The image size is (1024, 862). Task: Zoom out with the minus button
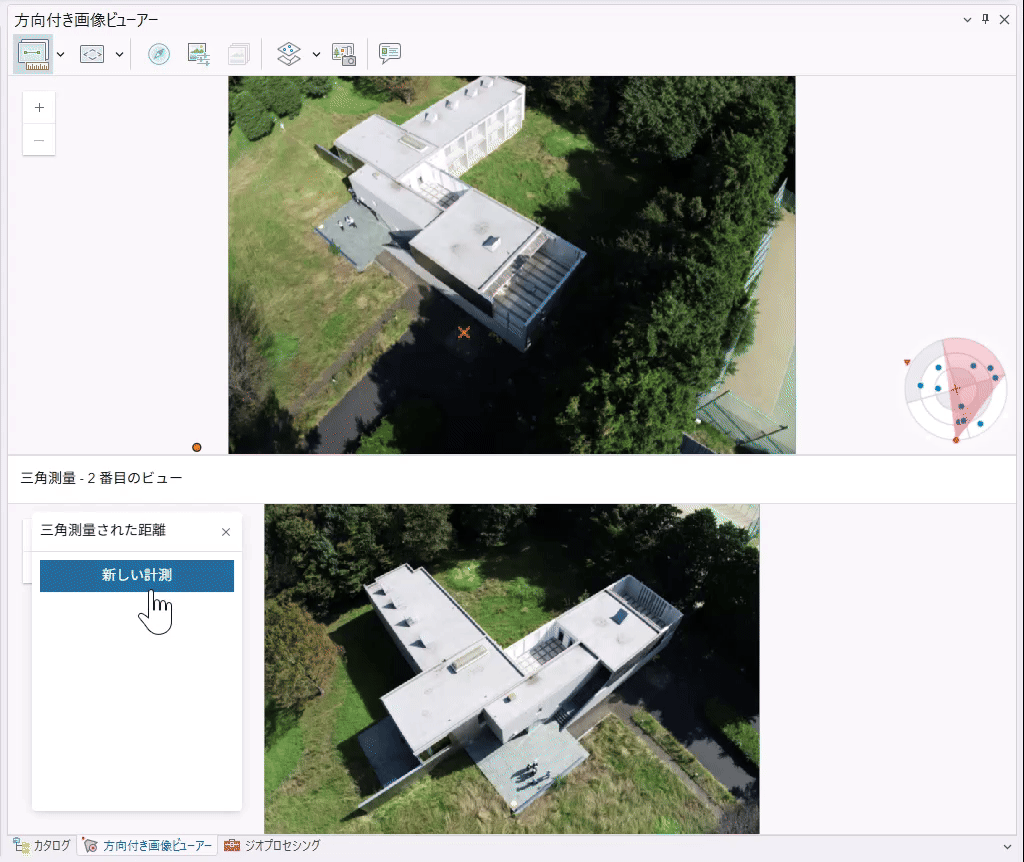click(x=39, y=140)
